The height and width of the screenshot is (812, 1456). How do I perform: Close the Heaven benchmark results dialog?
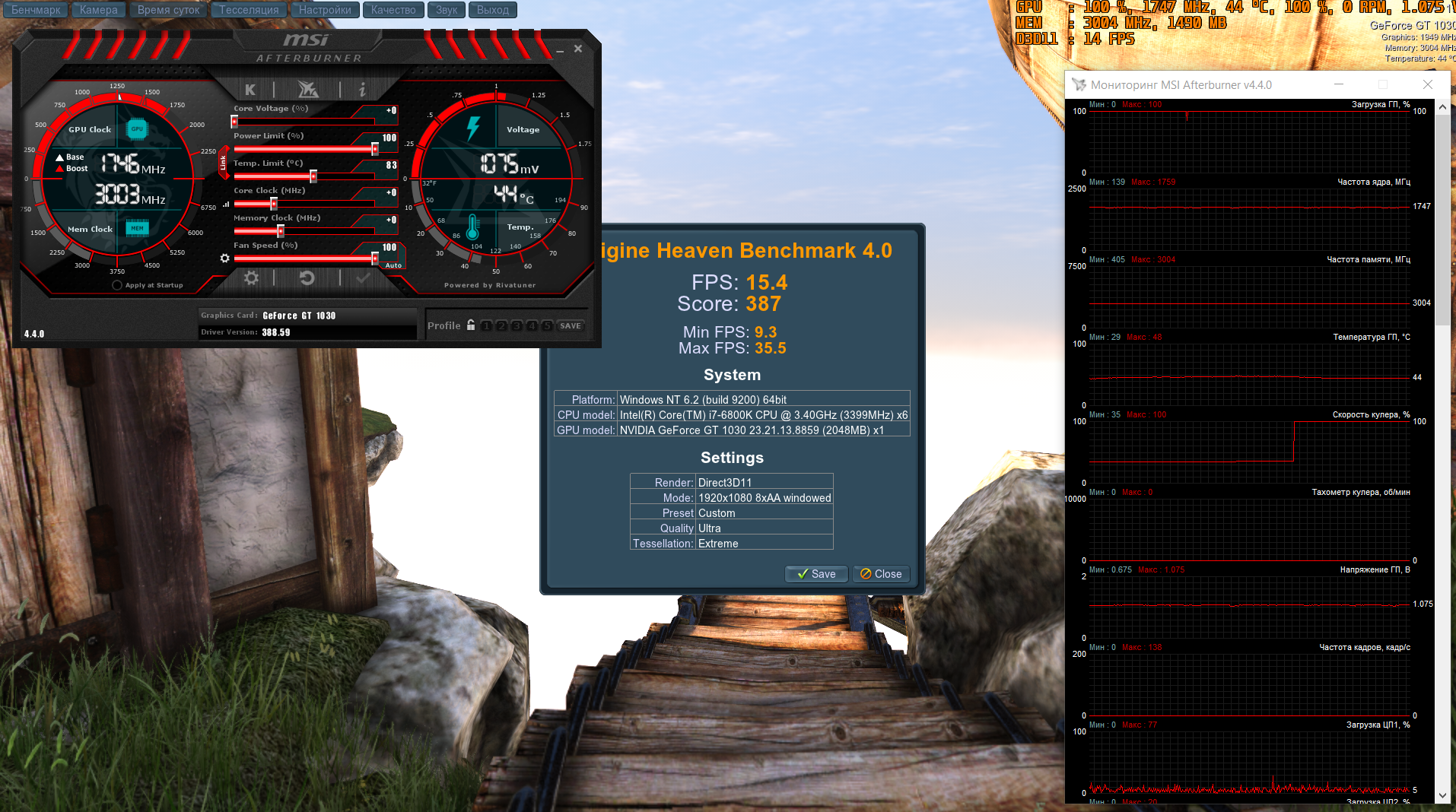click(881, 574)
